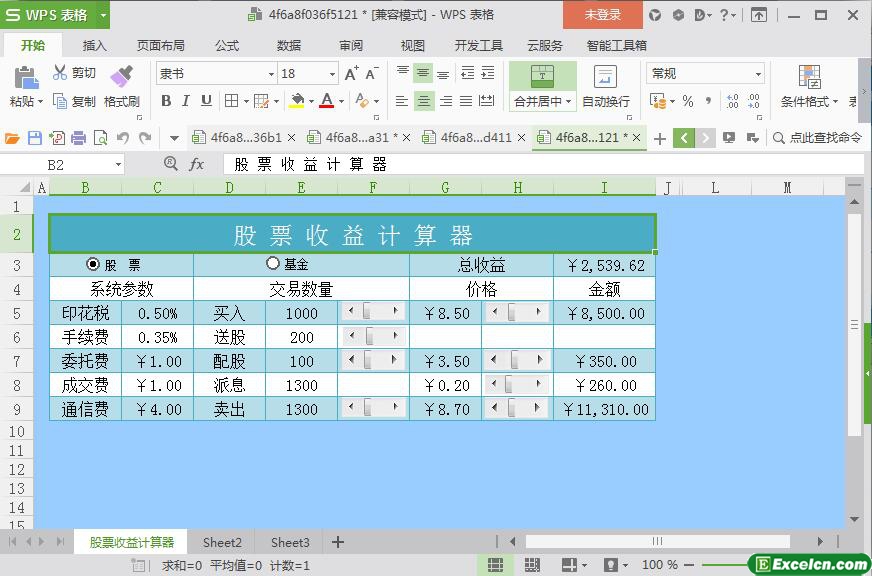Switch to the Sheet2 worksheet tab

tap(222, 542)
